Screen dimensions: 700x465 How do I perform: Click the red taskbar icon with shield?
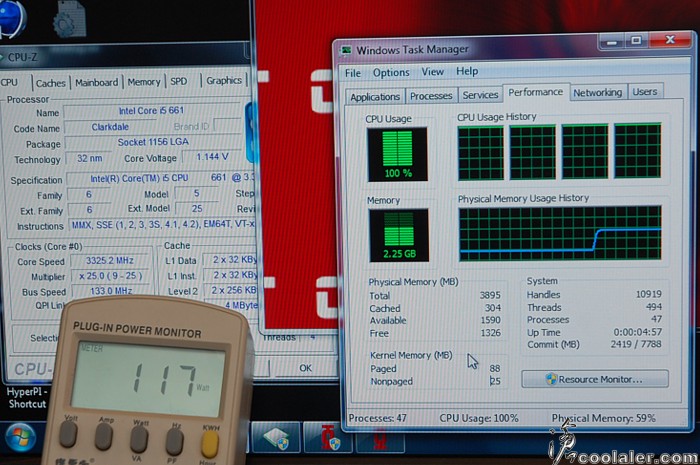(328, 438)
